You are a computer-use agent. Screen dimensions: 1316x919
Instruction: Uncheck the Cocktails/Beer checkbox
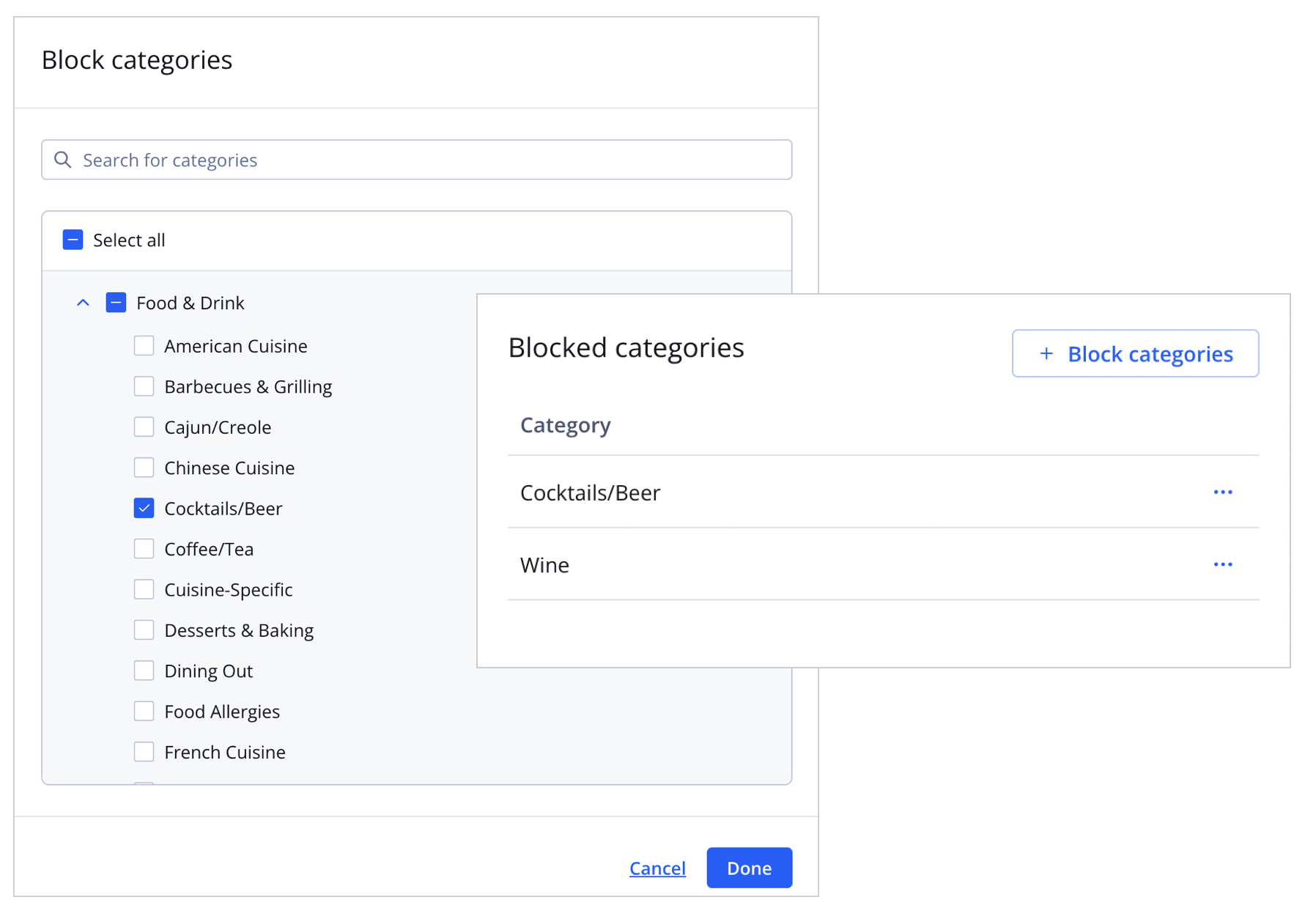pyautogui.click(x=144, y=508)
